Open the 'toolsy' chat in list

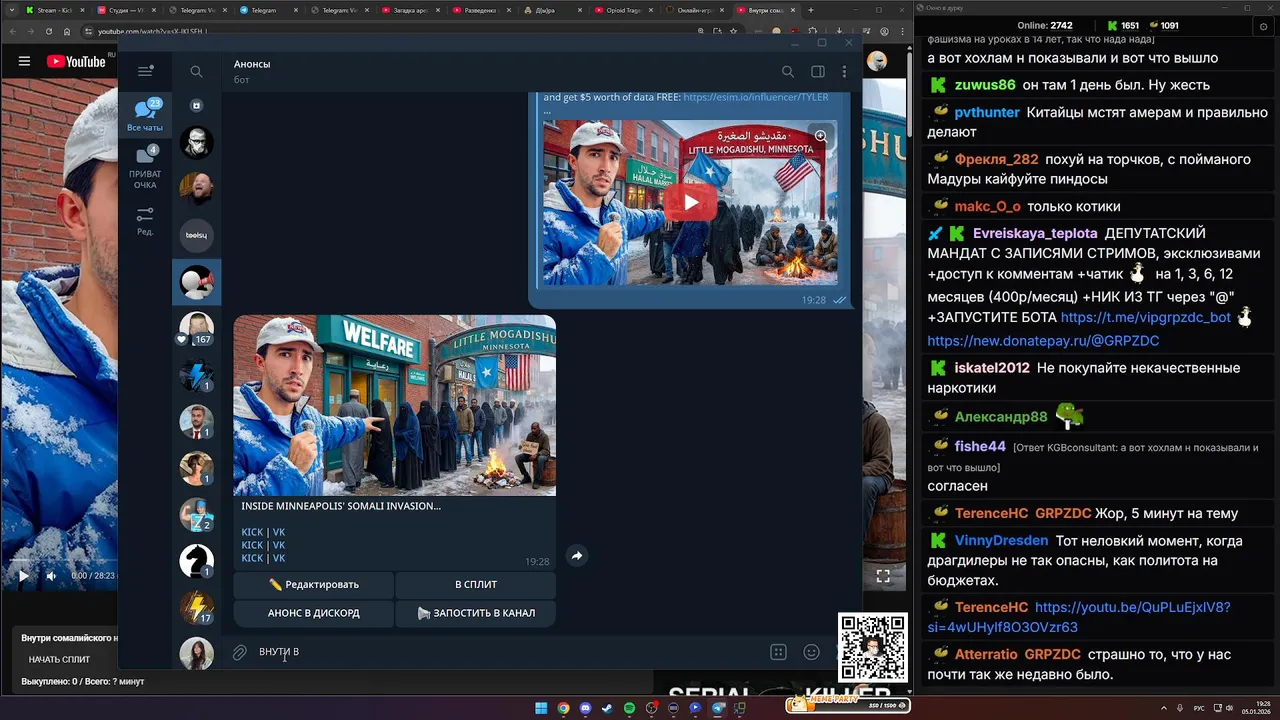196,235
